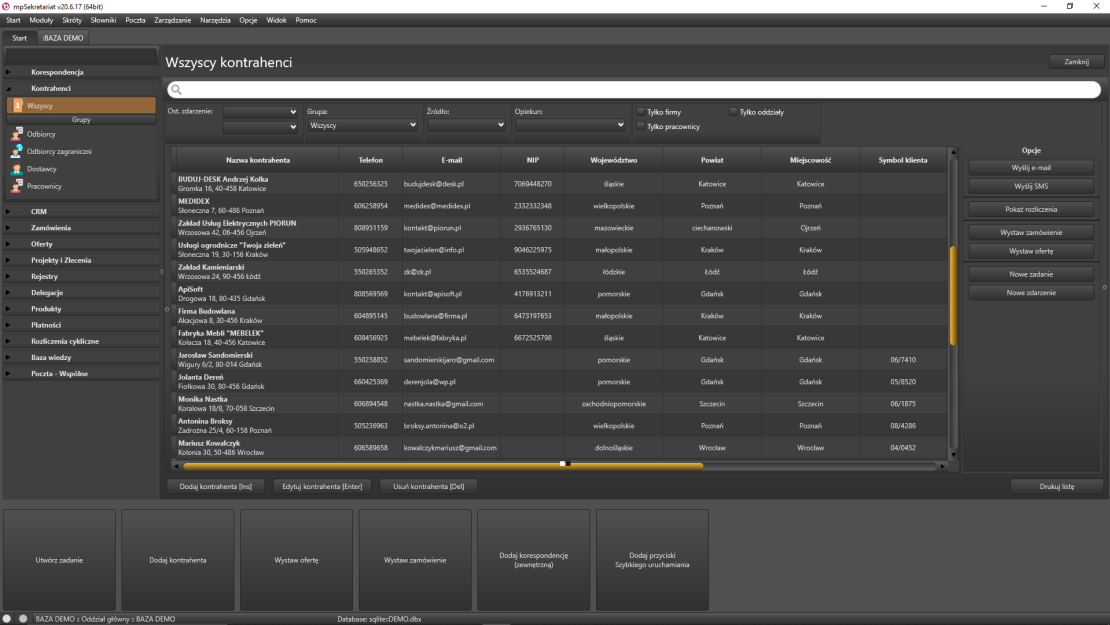Expand the Zamówienia section

(x=8, y=228)
